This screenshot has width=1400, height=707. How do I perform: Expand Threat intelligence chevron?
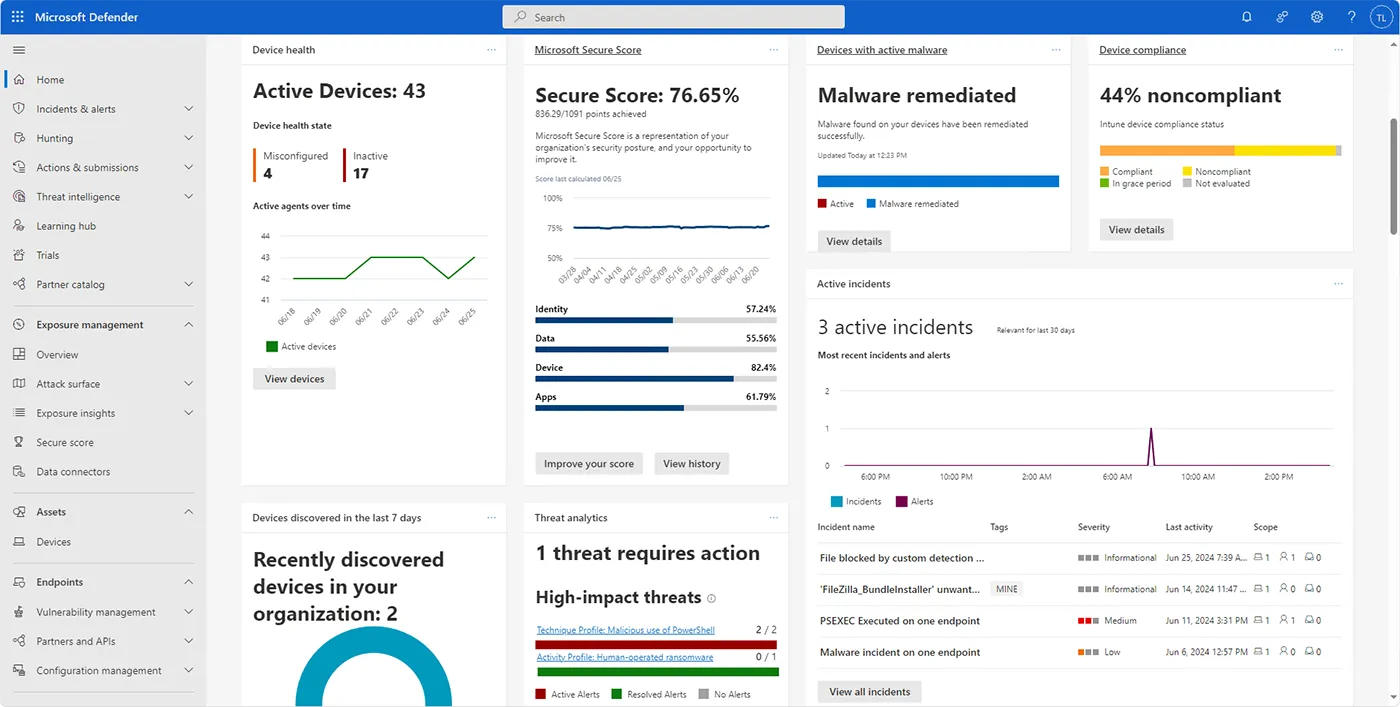coord(189,197)
